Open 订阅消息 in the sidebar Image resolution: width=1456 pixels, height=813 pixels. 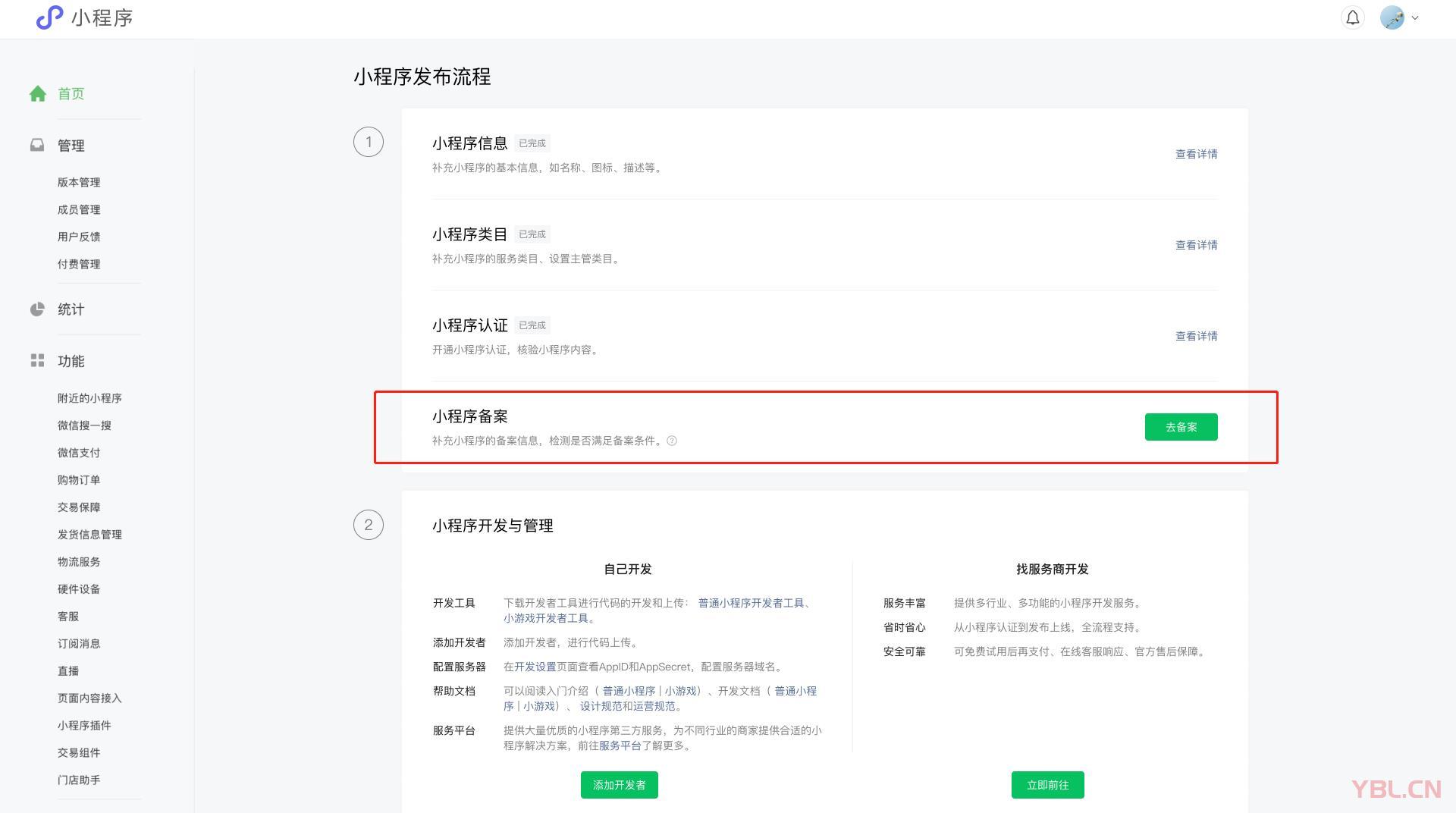coord(80,643)
